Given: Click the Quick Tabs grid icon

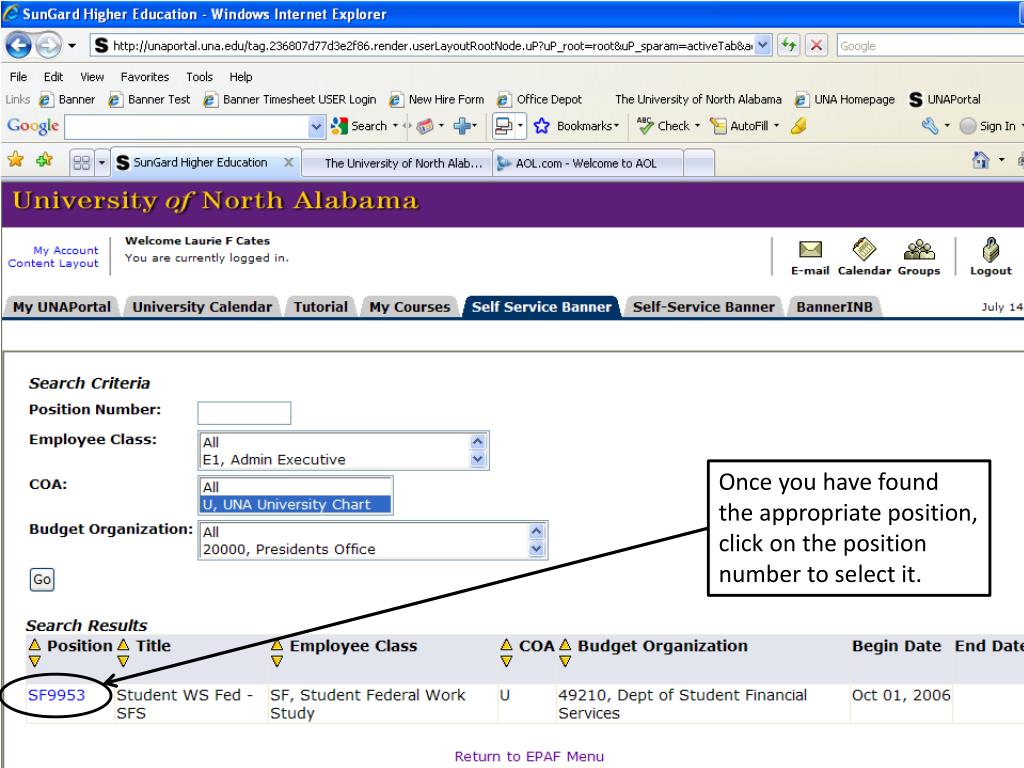Looking at the screenshot, I should point(82,162).
